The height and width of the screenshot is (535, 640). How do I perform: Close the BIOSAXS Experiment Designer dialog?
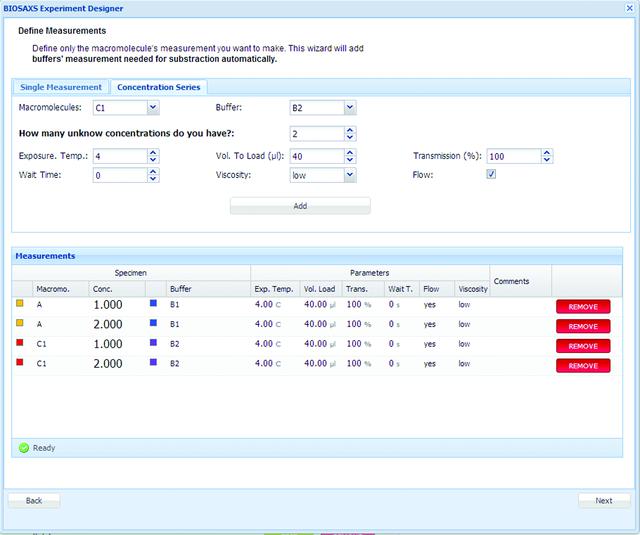[630, 8]
